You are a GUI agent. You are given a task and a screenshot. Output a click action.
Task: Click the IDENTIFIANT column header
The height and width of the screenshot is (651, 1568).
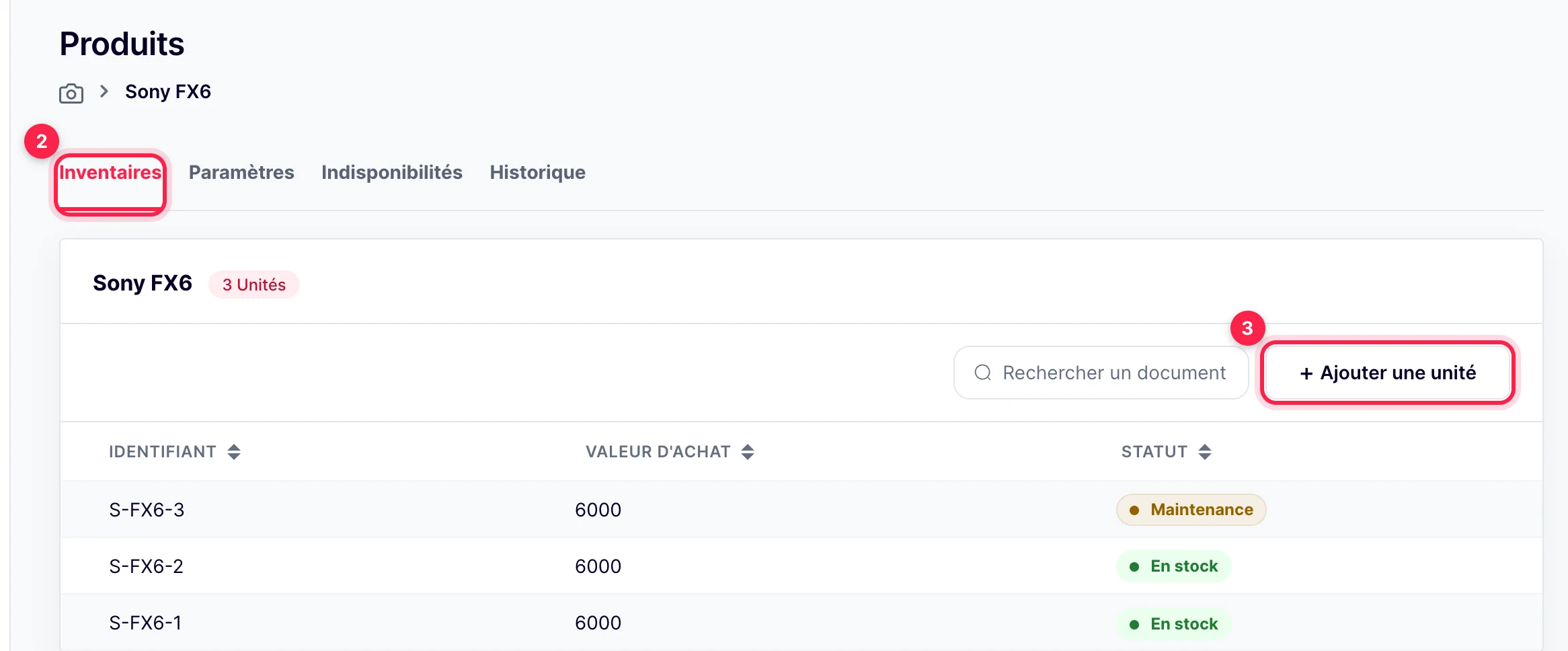pyautogui.click(x=163, y=452)
